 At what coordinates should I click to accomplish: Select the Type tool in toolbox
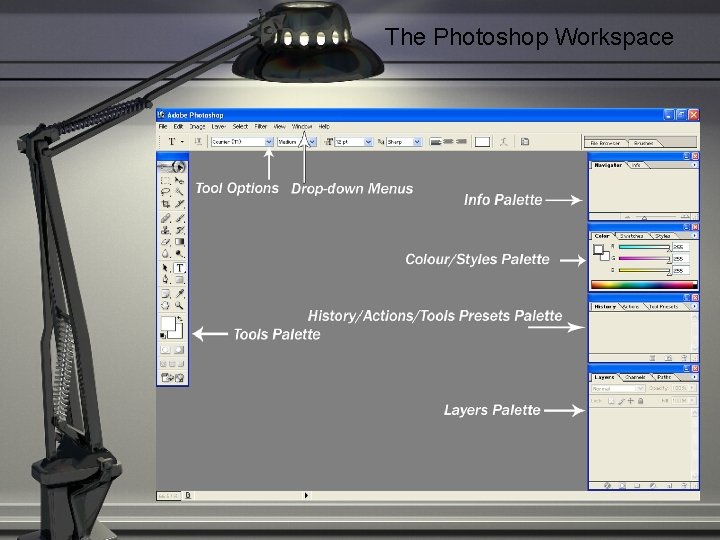179,268
